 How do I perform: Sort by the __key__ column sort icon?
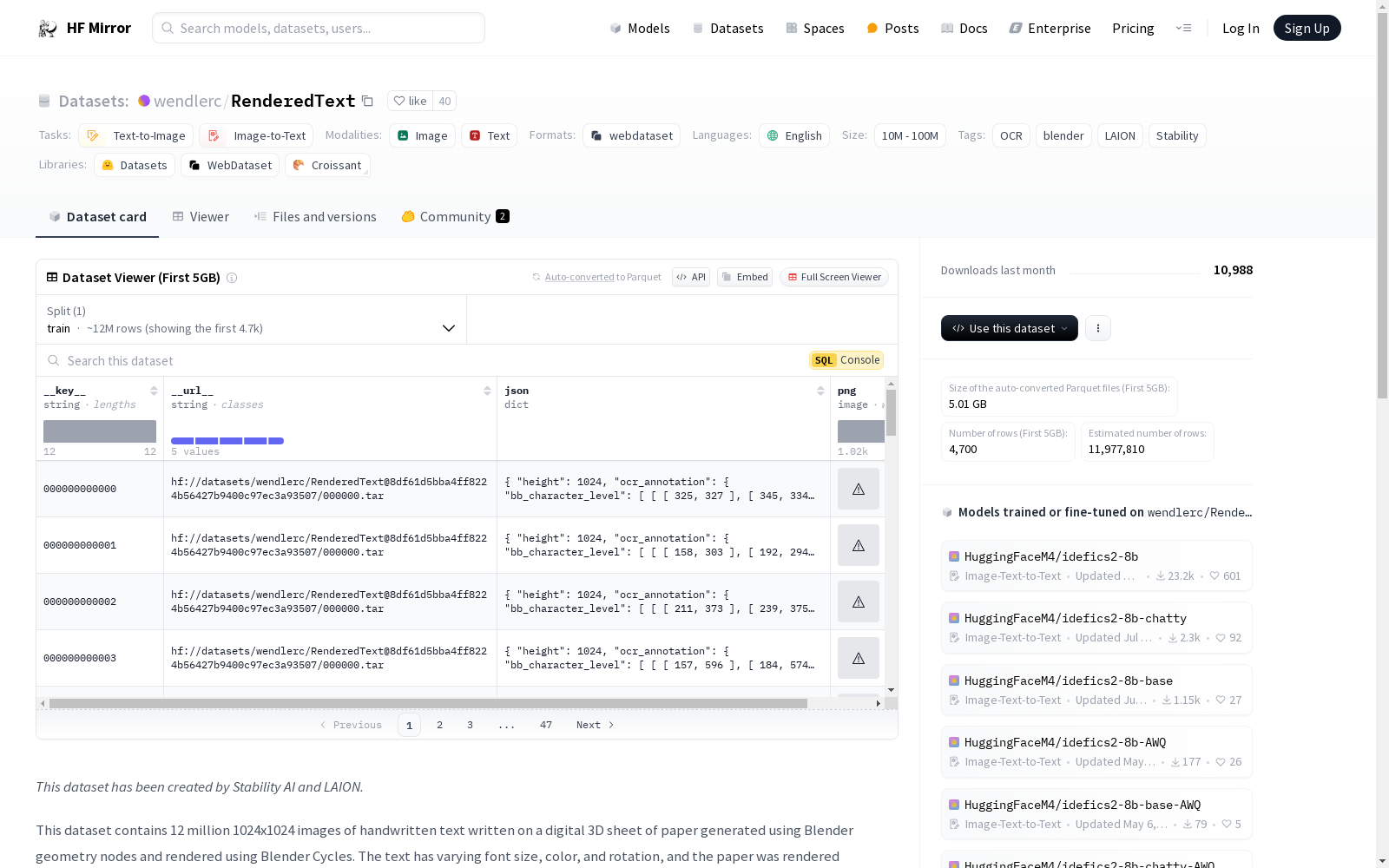[154, 391]
